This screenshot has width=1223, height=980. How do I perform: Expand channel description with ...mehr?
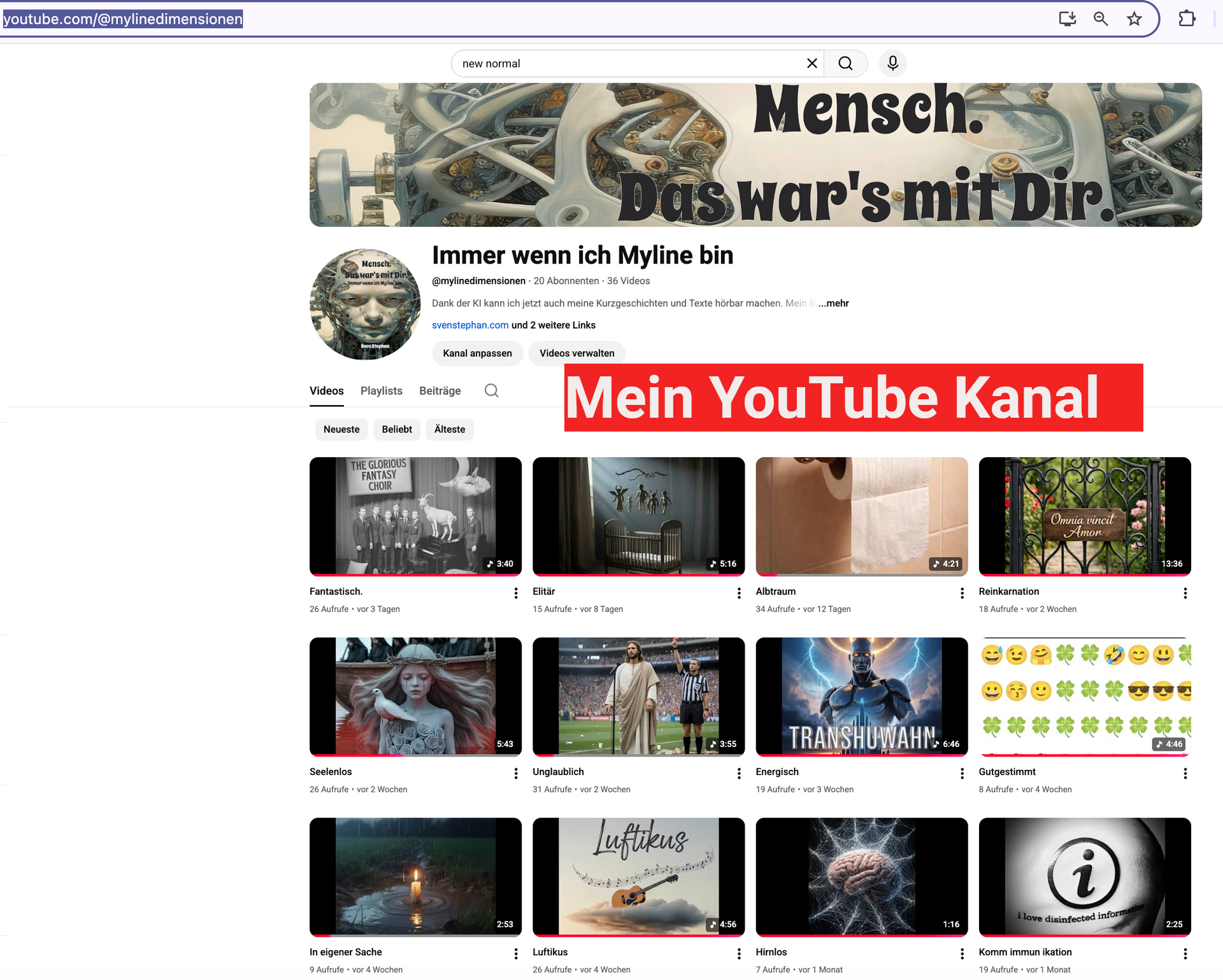pos(833,303)
